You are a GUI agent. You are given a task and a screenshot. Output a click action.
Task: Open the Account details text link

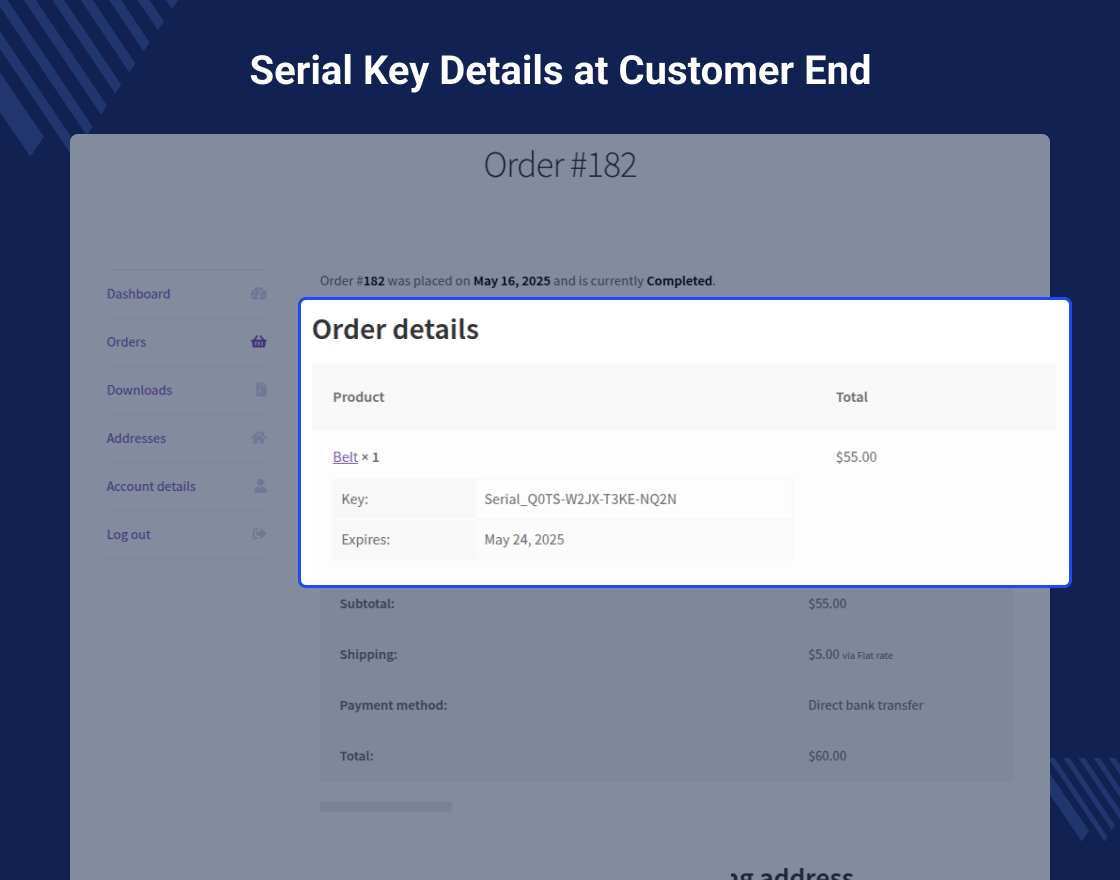pos(152,486)
